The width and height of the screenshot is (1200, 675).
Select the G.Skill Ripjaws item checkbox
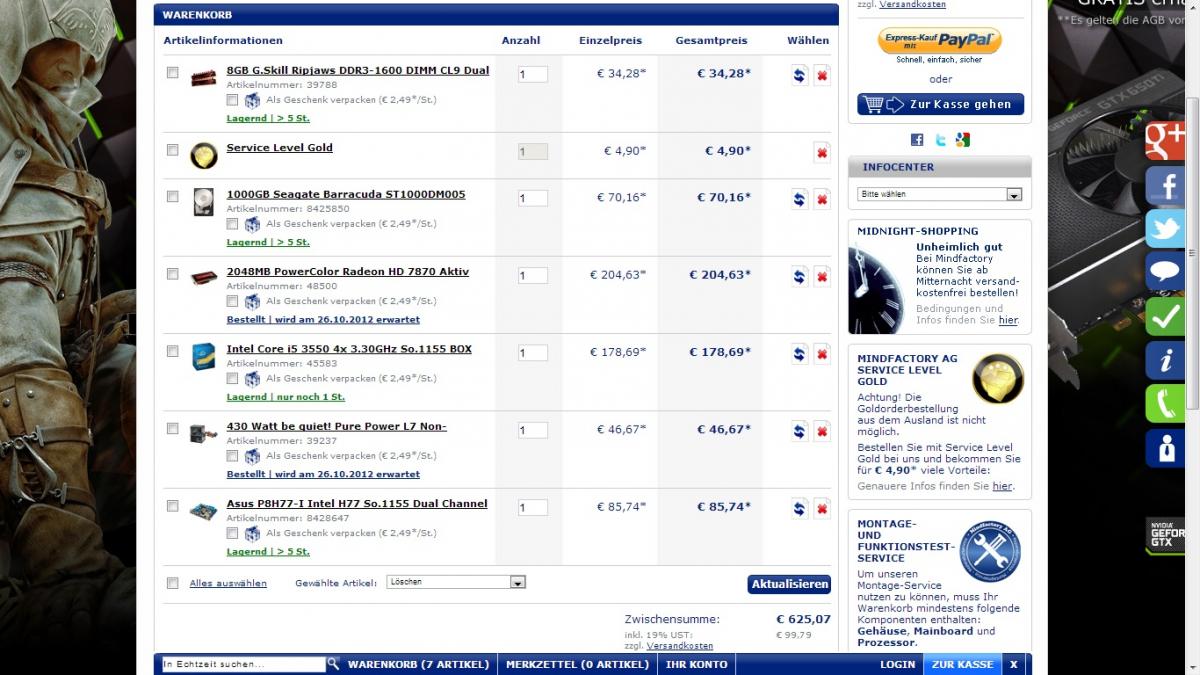(172, 73)
